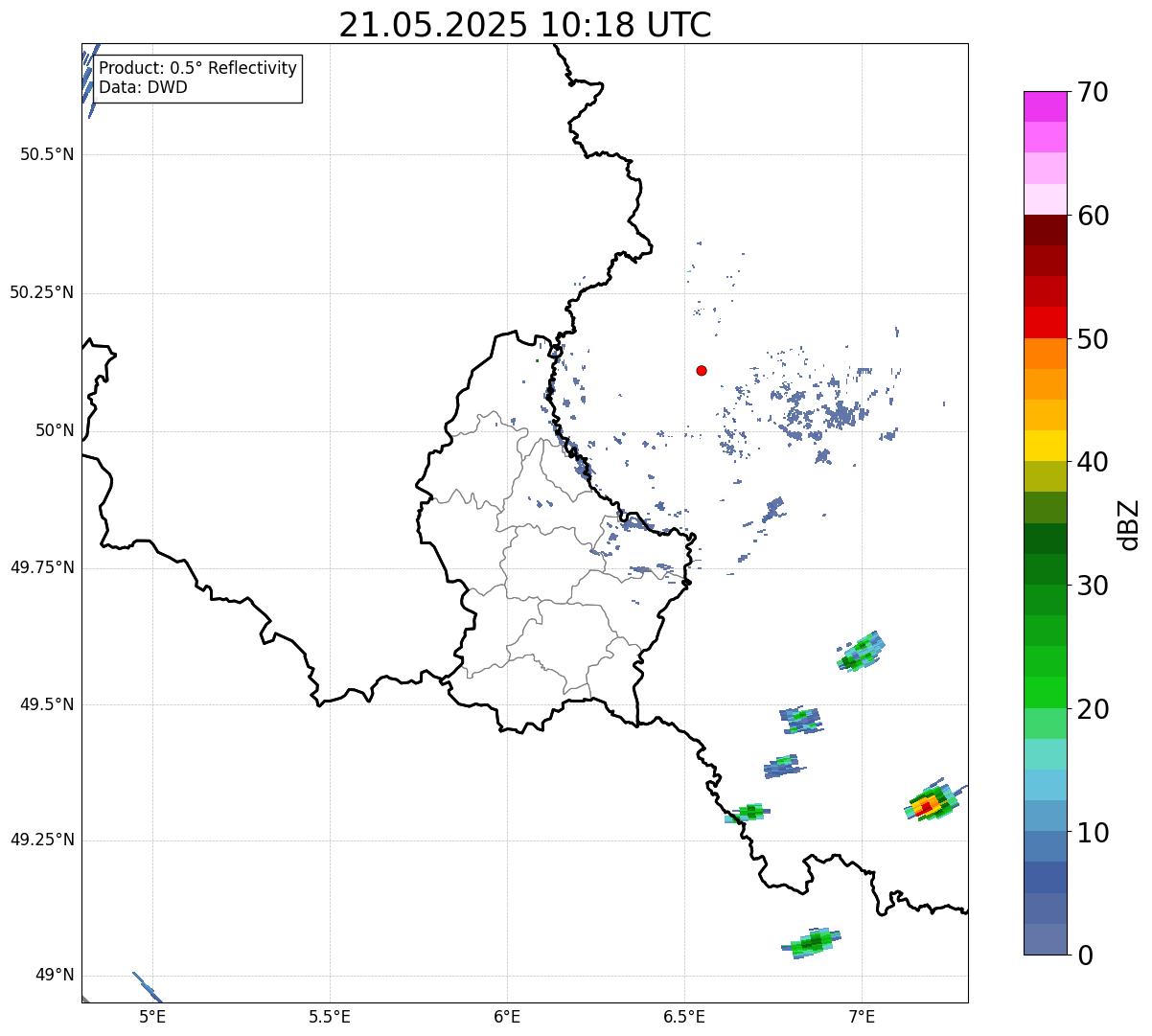This screenshot has width=1152, height=1036.
Task: Click the red radar site marker dot
Action: pyautogui.click(x=702, y=370)
